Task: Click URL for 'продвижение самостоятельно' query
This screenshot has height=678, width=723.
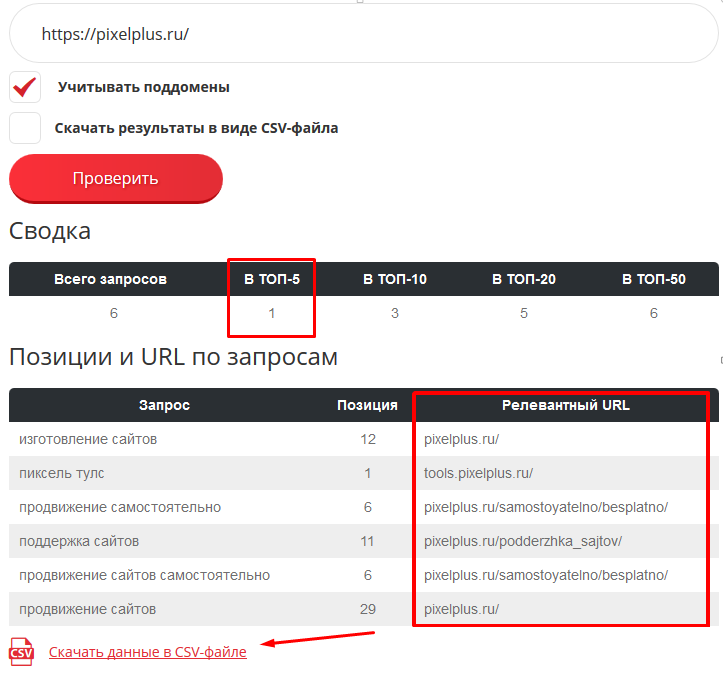Action: coord(545,507)
